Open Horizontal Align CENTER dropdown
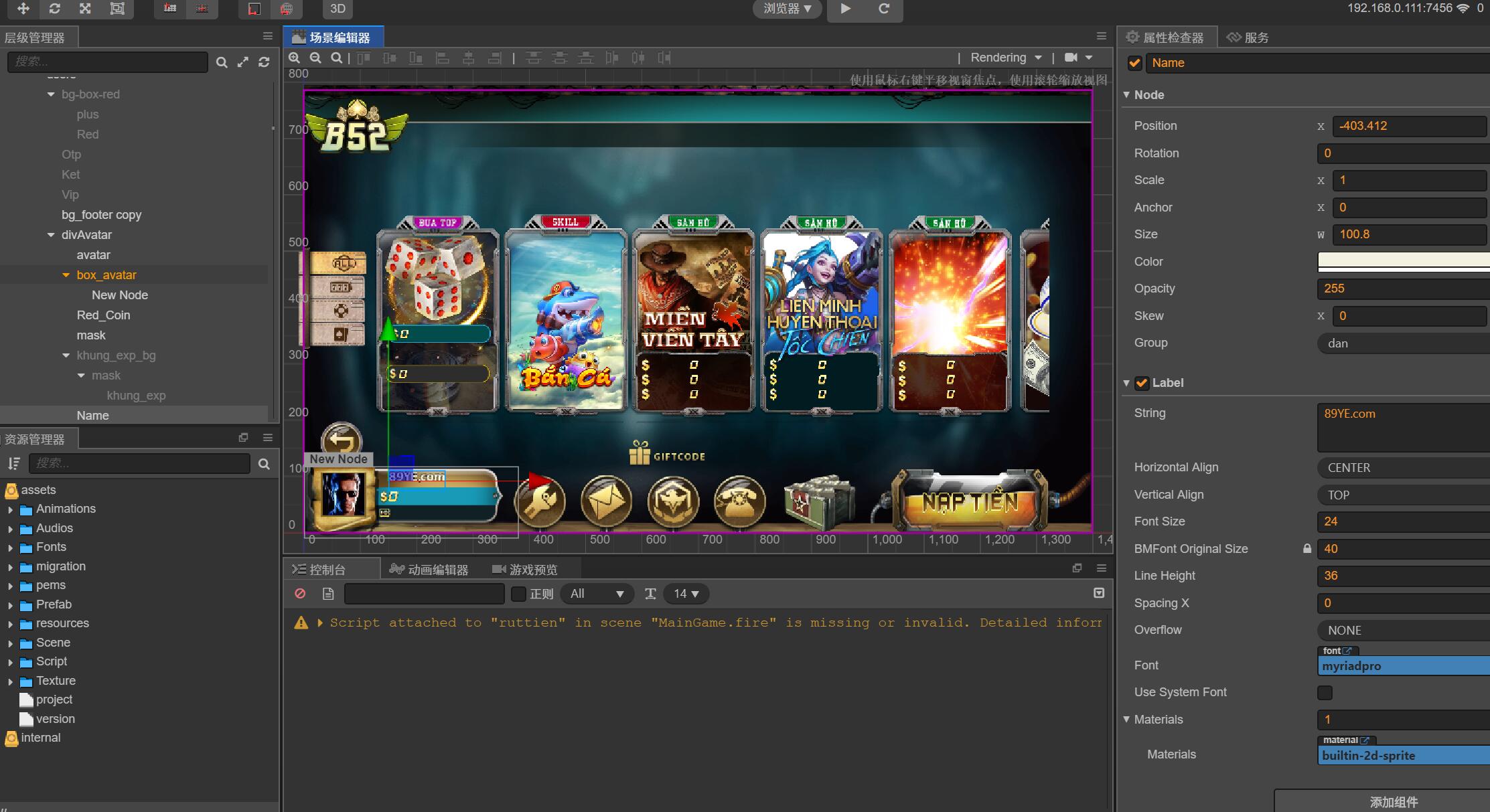The image size is (1490, 812). coord(1404,468)
